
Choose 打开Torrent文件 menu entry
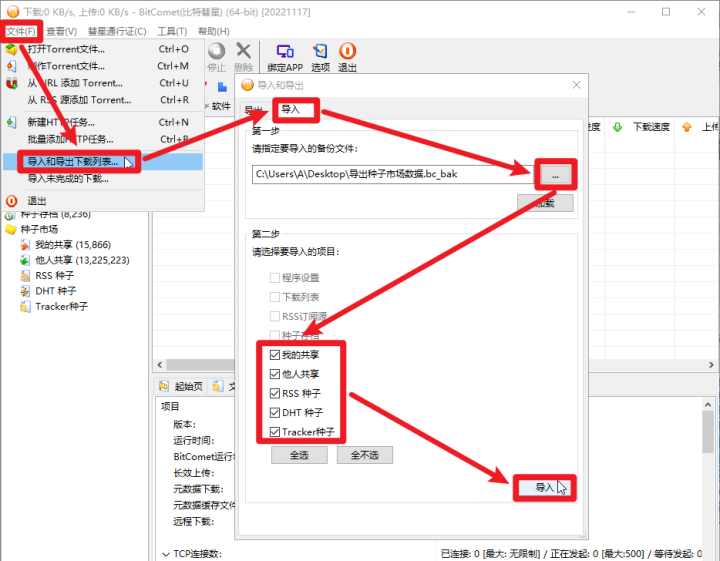point(103,49)
